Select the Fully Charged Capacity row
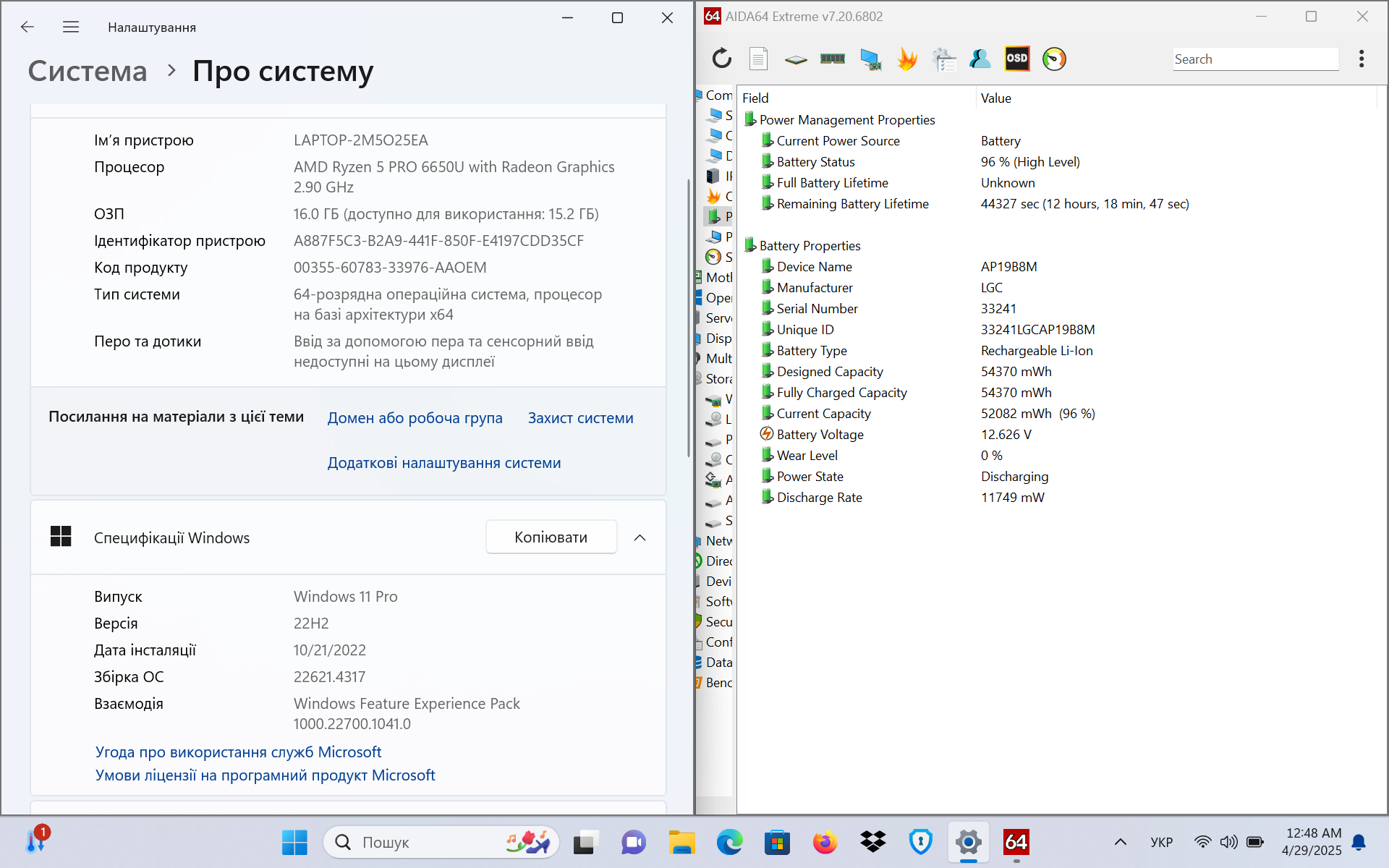1389x868 pixels. point(1056,393)
